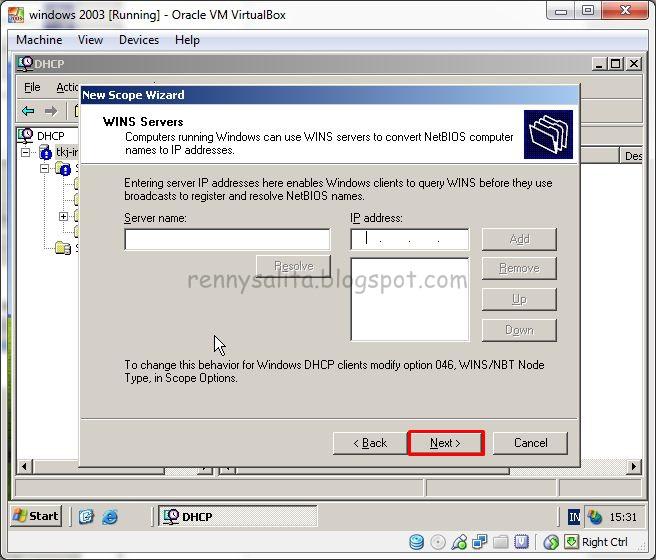Image resolution: width=656 pixels, height=560 pixels.
Task: Select the DHCP root node in tree
Action: [x=50, y=136]
